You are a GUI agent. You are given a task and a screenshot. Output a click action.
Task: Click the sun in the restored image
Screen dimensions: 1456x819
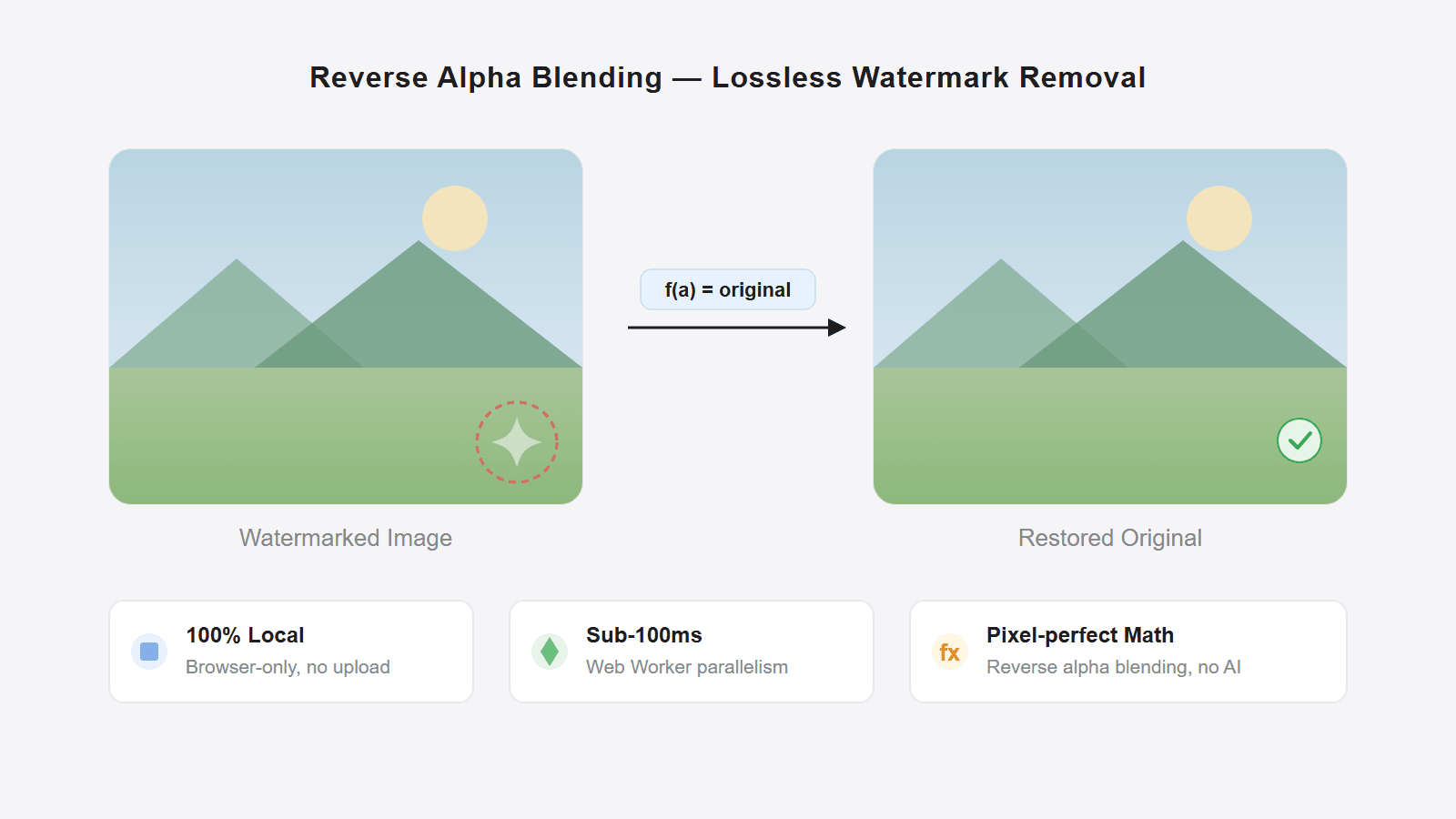point(1219,218)
